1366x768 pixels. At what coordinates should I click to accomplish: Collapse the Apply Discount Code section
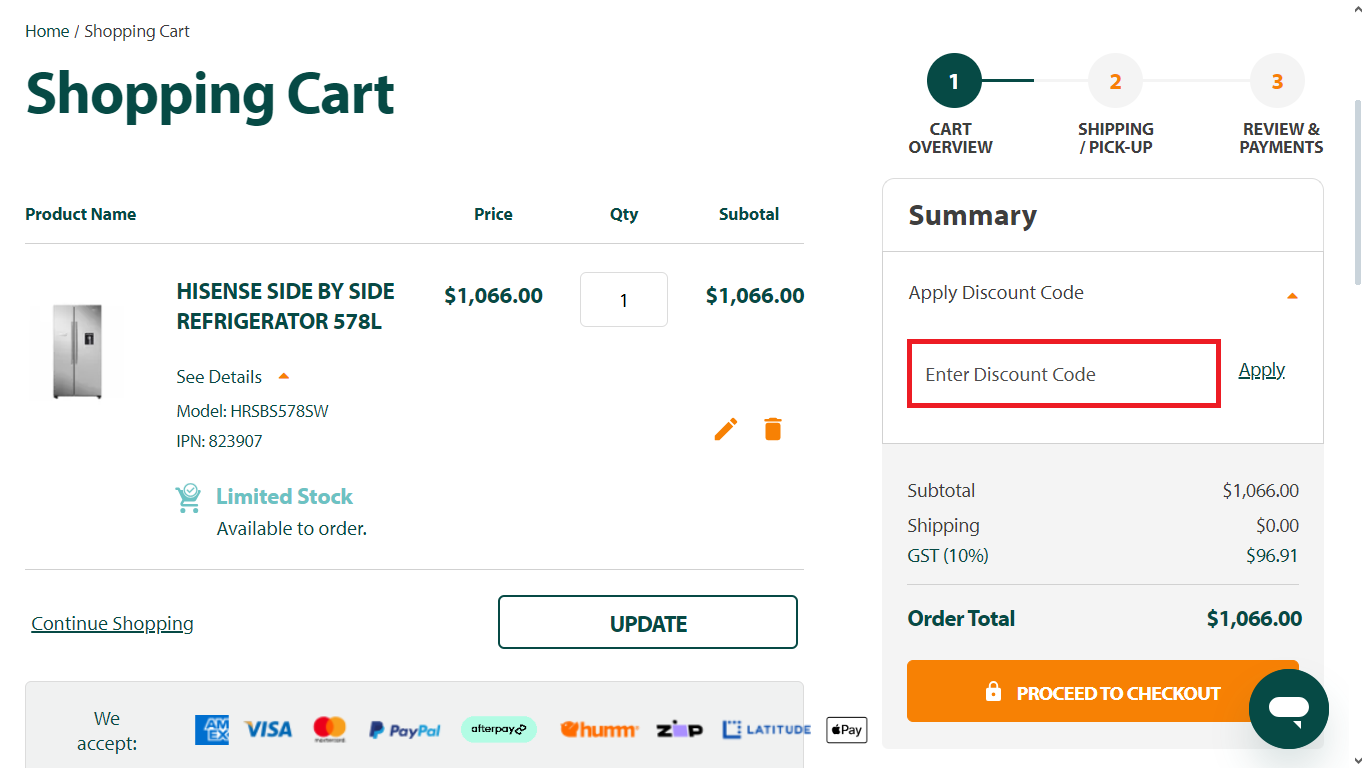(1292, 294)
